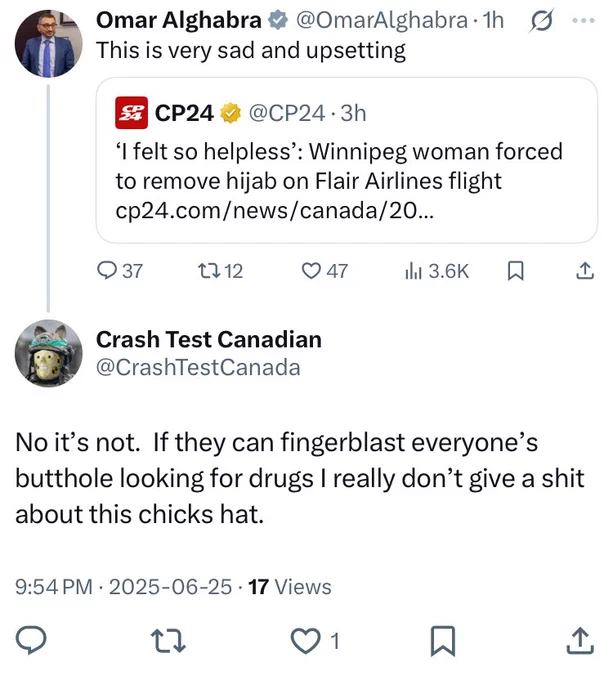Viewport: 613px width, 680px height.
Task: Bookmark Crash Test Canadian's reply
Action: click(x=443, y=641)
